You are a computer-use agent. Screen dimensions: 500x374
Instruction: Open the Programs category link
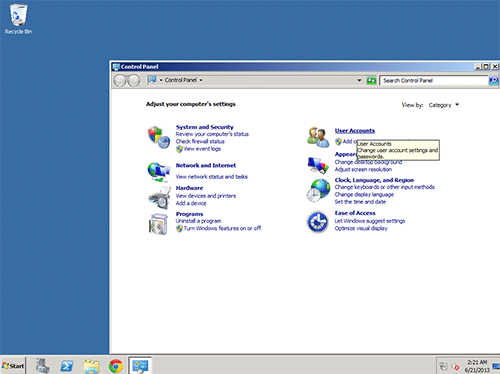(x=189, y=214)
